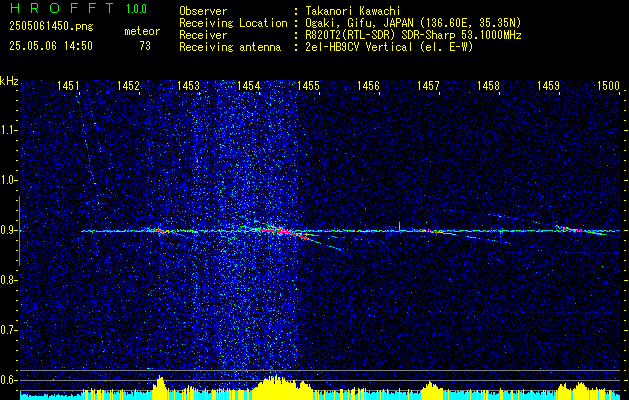Click the 1459 time axis marker
629x400 pixels.
pyautogui.click(x=548, y=85)
